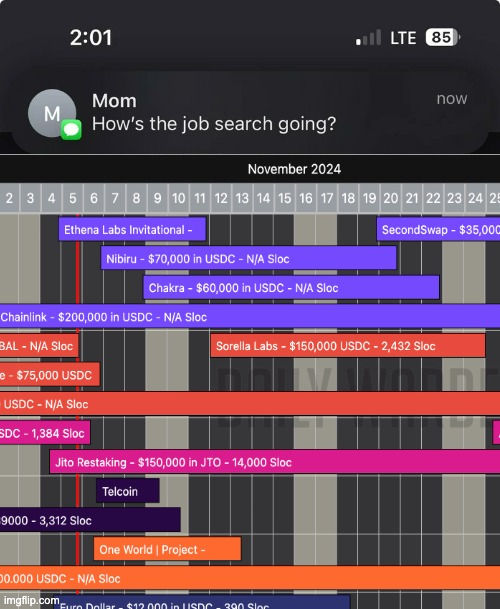Select day 18 in the date header
This screenshot has height=609, width=500.
pos(348,198)
